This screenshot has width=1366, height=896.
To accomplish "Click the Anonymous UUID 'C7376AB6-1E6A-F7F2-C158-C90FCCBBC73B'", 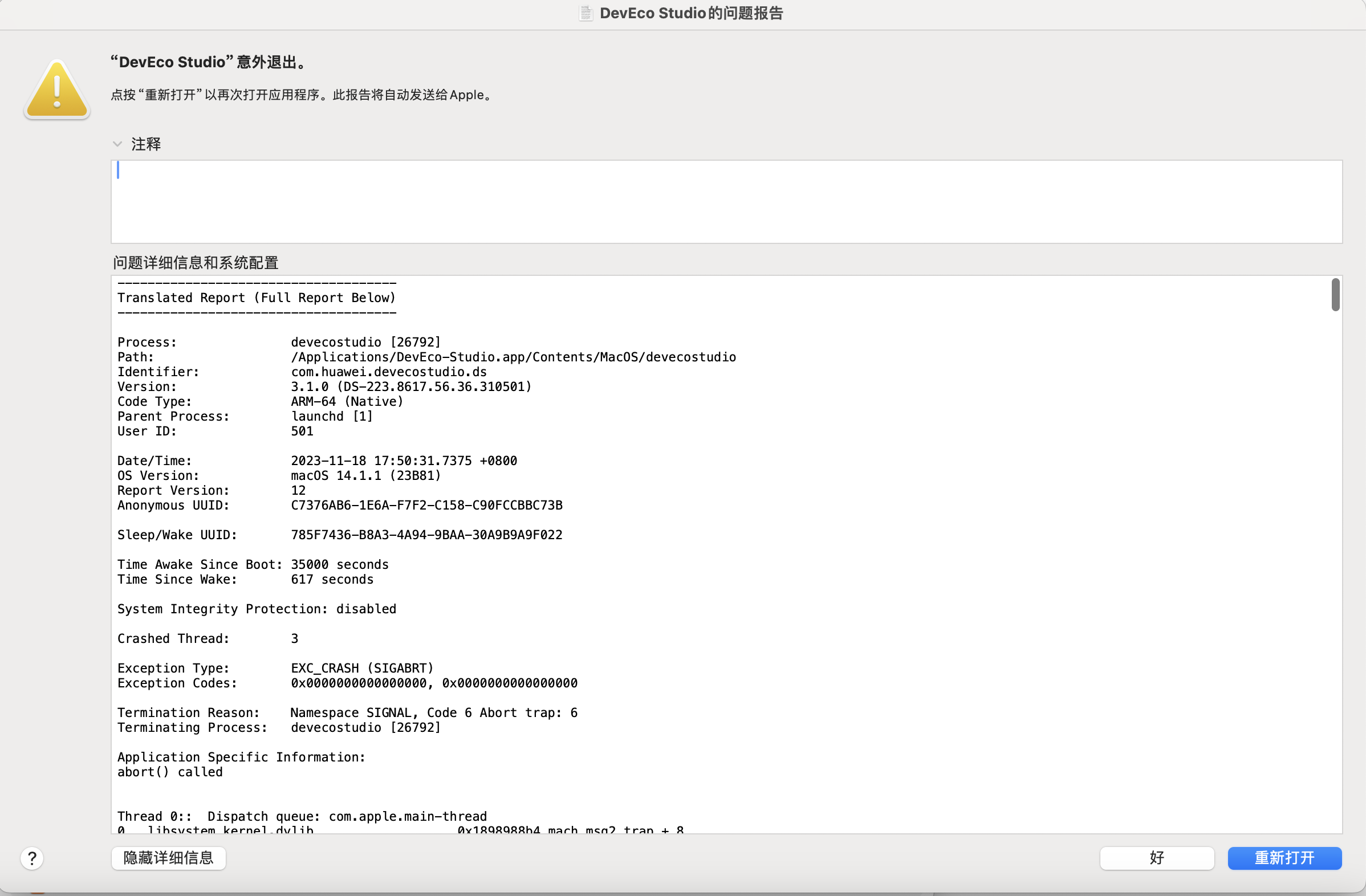I will coord(426,506).
